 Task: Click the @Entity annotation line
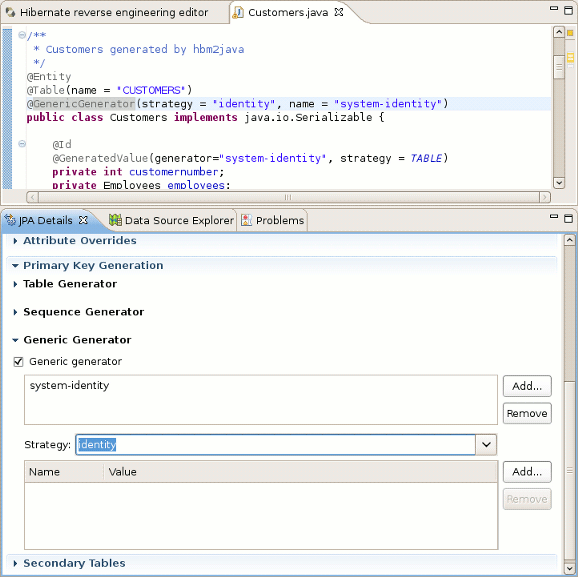[49, 77]
